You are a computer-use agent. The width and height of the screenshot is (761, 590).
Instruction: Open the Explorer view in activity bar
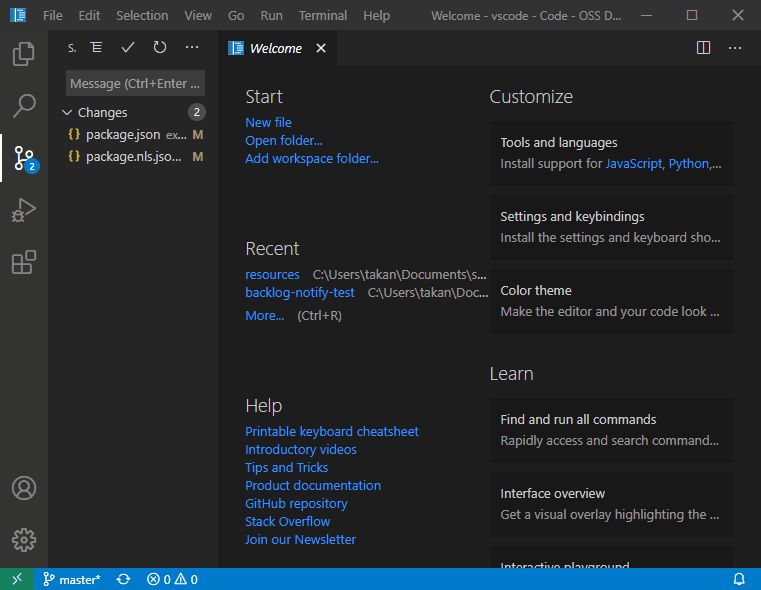[24, 53]
